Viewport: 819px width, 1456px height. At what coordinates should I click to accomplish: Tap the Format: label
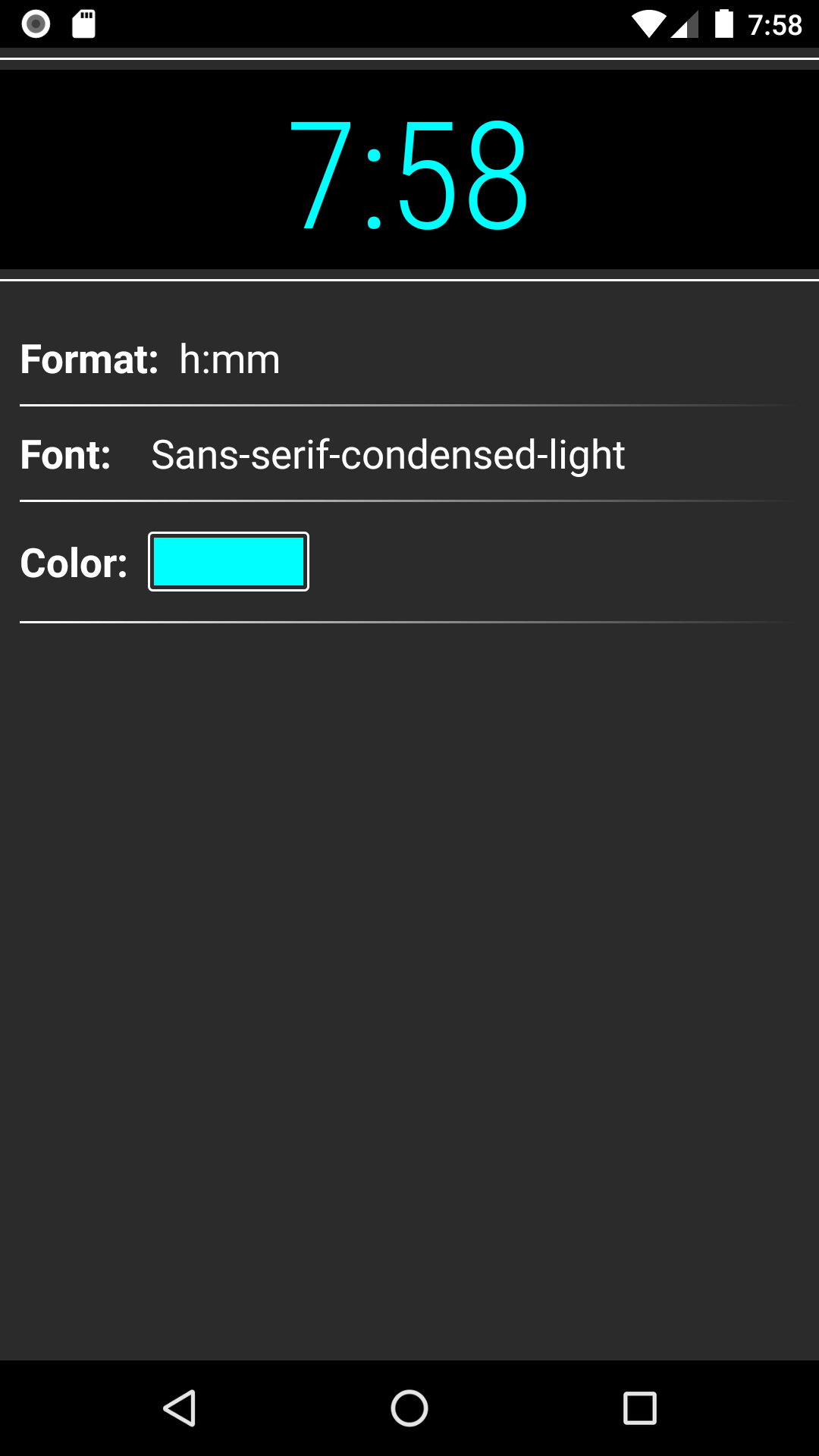click(x=89, y=359)
